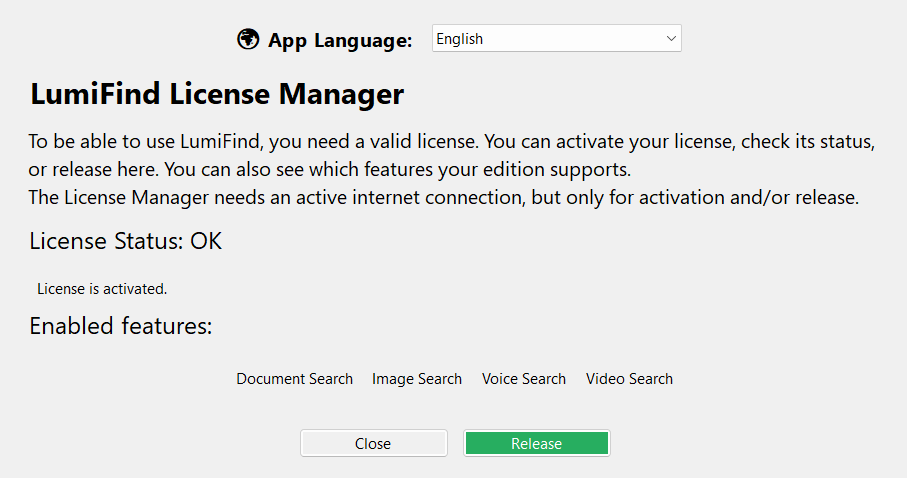Viewport: 907px width, 478px height.
Task: Click the sentence about active internet connection
Action: coord(444,197)
